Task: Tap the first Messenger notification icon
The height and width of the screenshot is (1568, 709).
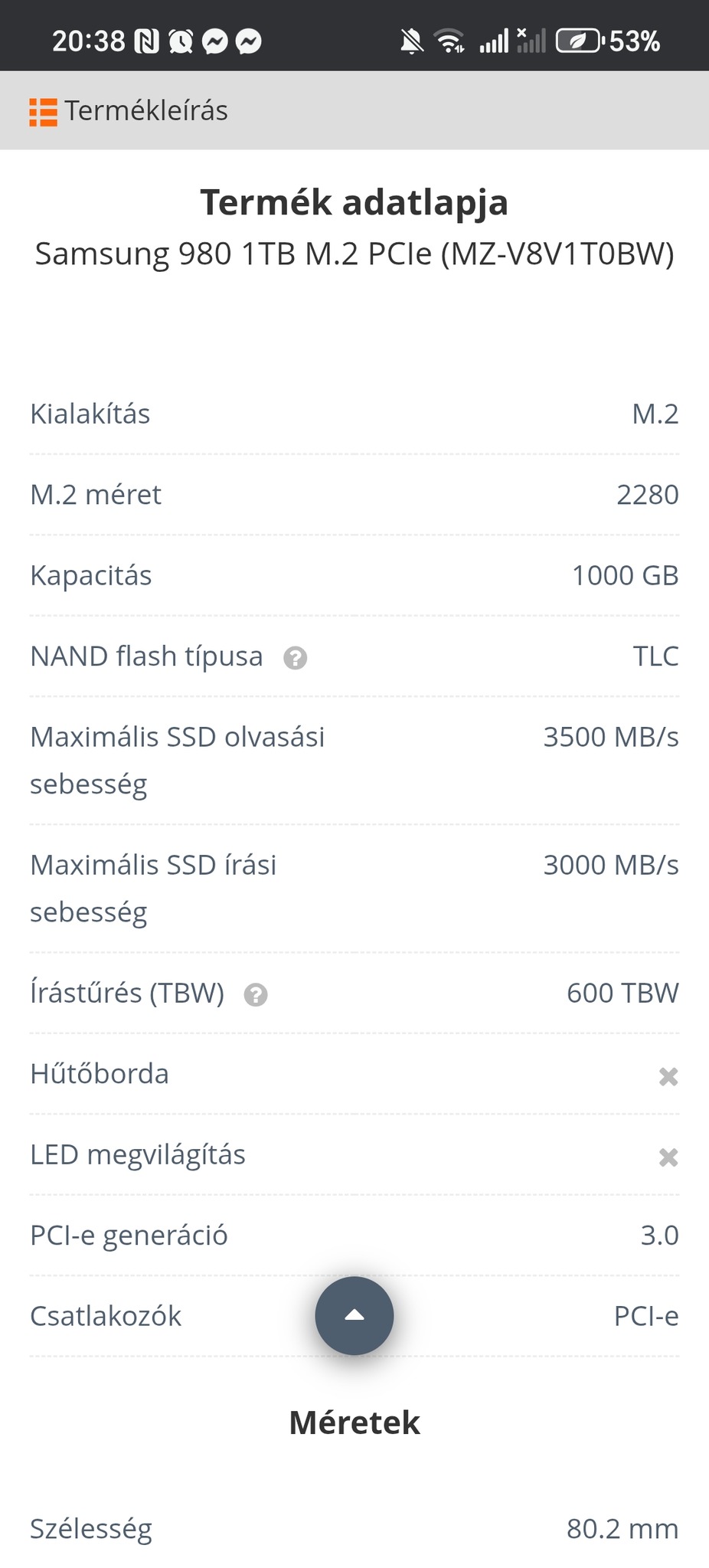Action: (x=215, y=41)
